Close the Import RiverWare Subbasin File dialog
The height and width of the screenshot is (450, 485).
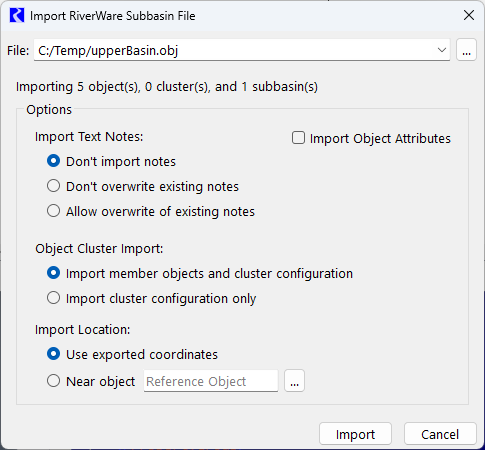tap(469, 15)
